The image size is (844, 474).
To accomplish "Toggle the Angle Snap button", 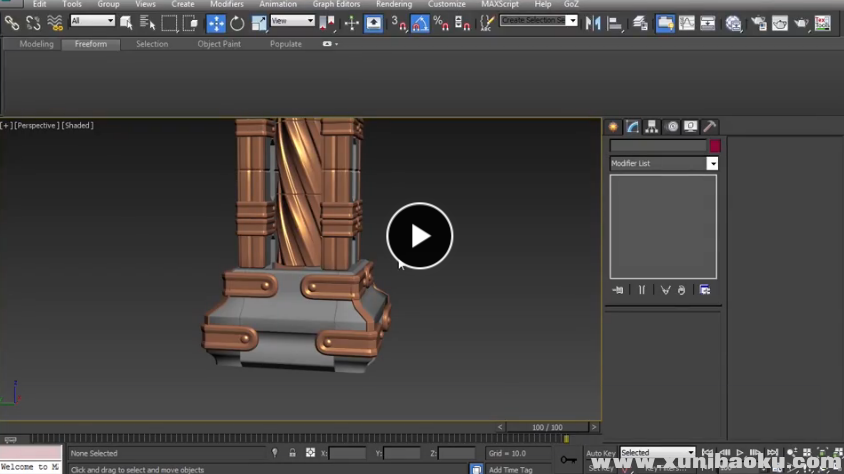I will tap(420, 23).
